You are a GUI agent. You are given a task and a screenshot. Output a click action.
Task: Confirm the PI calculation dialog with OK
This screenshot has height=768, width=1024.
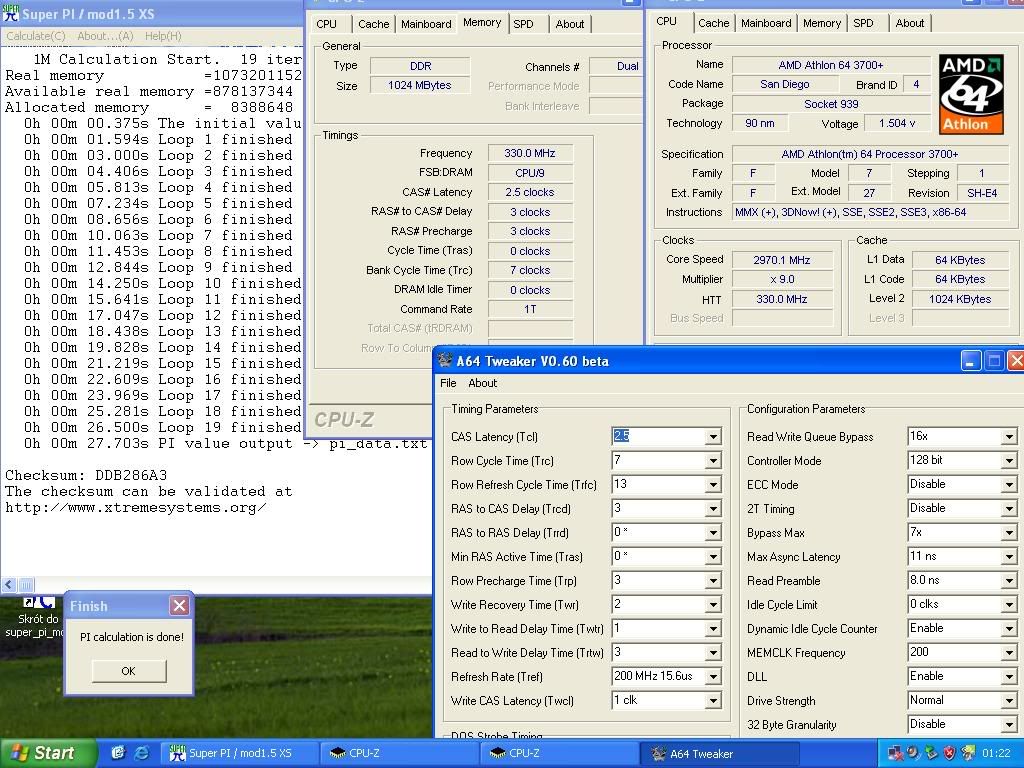click(x=129, y=671)
